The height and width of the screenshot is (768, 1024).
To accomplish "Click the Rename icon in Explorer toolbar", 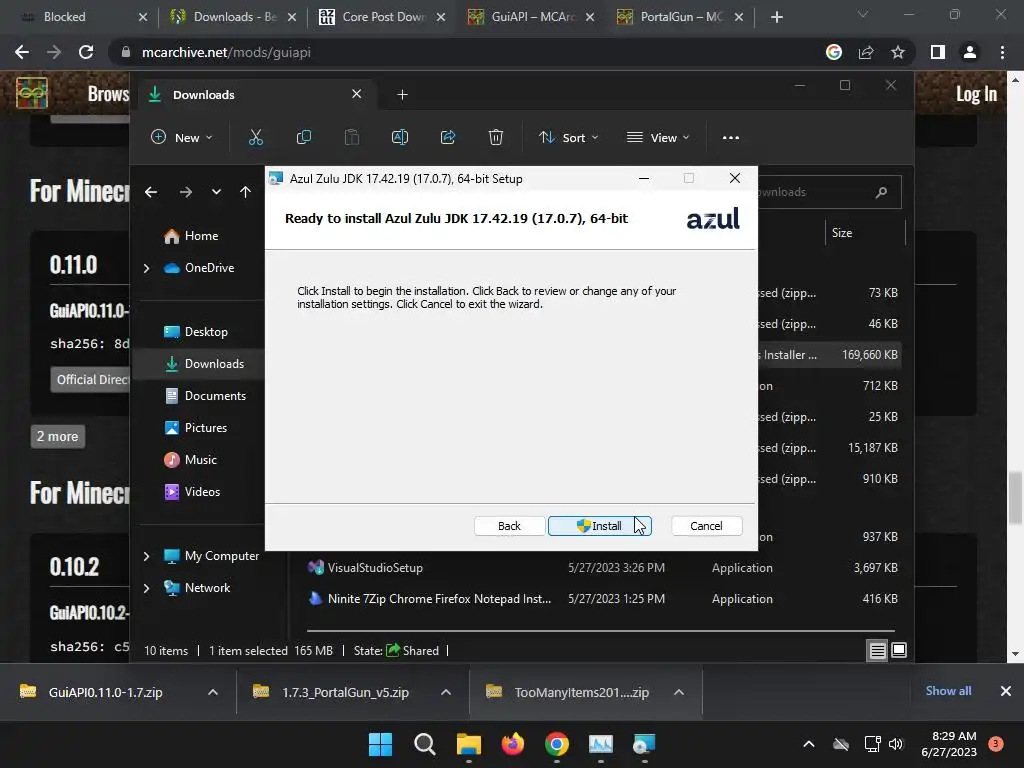I will point(400,137).
